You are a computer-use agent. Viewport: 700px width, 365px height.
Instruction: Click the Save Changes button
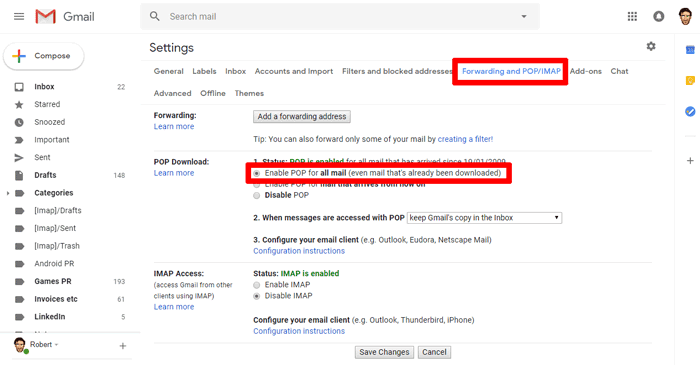[384, 352]
